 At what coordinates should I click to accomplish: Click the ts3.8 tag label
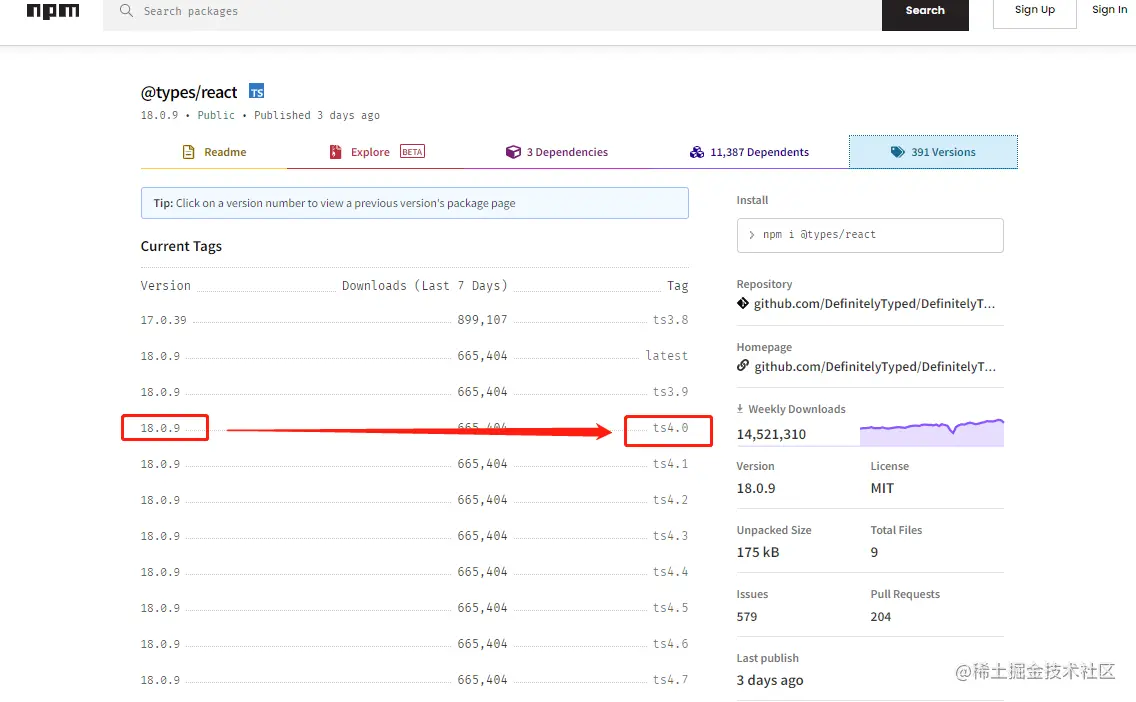coord(670,319)
